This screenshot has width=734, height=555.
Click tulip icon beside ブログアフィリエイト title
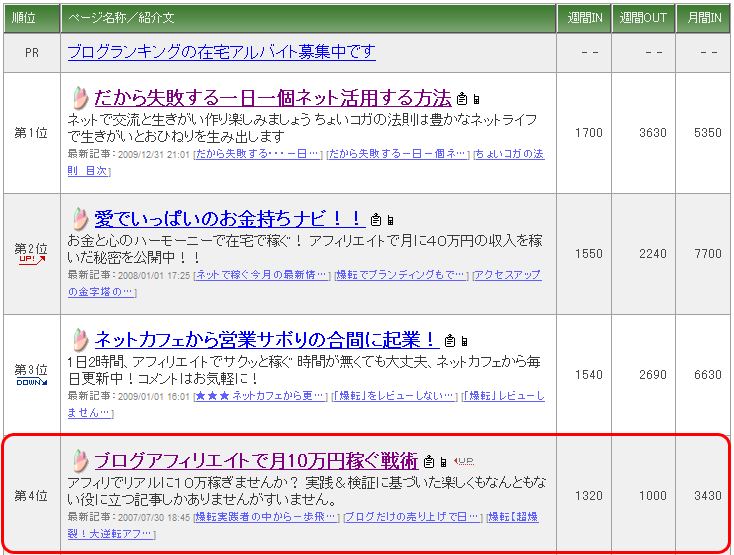(81, 461)
